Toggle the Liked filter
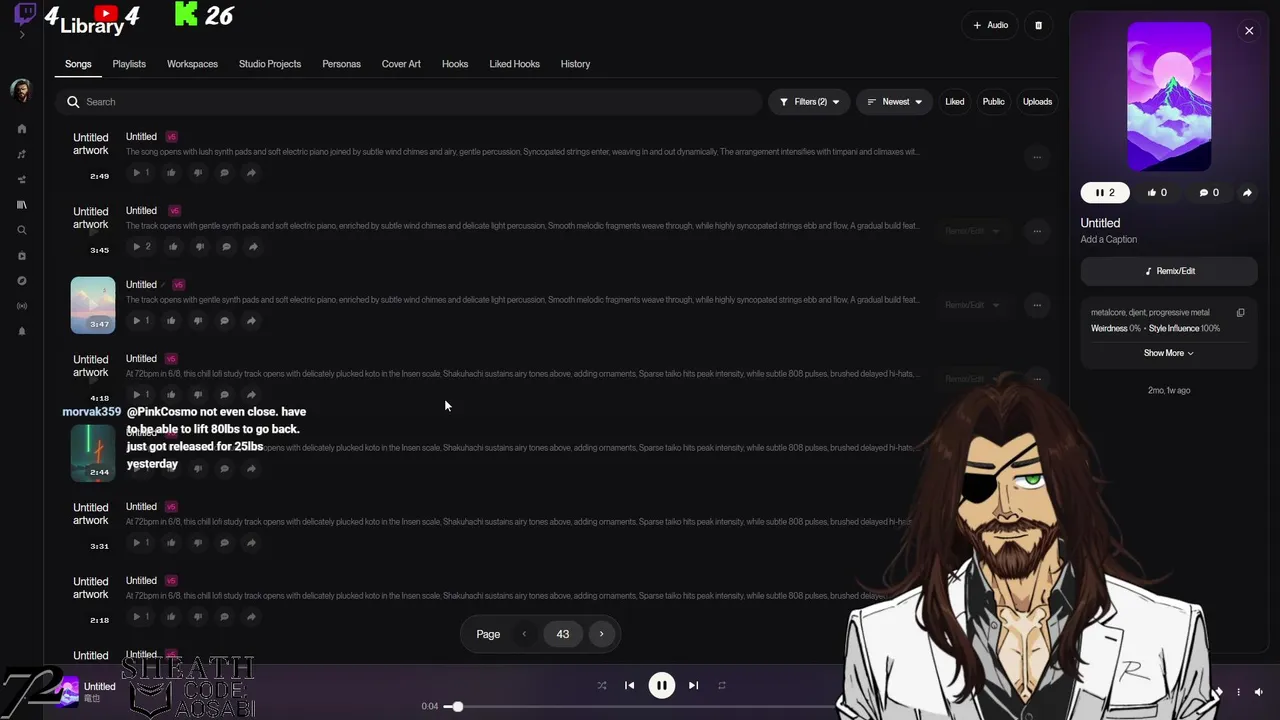Viewport: 1280px width, 720px height. tap(955, 102)
